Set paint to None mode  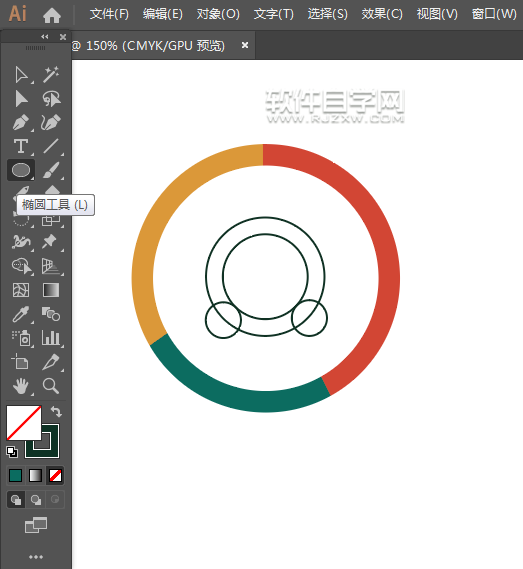(55, 475)
